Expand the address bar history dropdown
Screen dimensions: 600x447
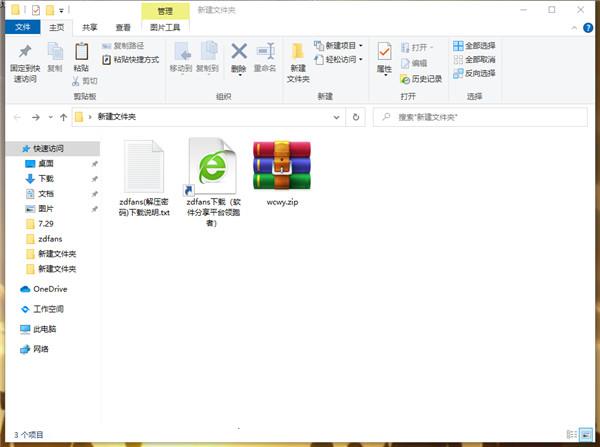[336, 117]
